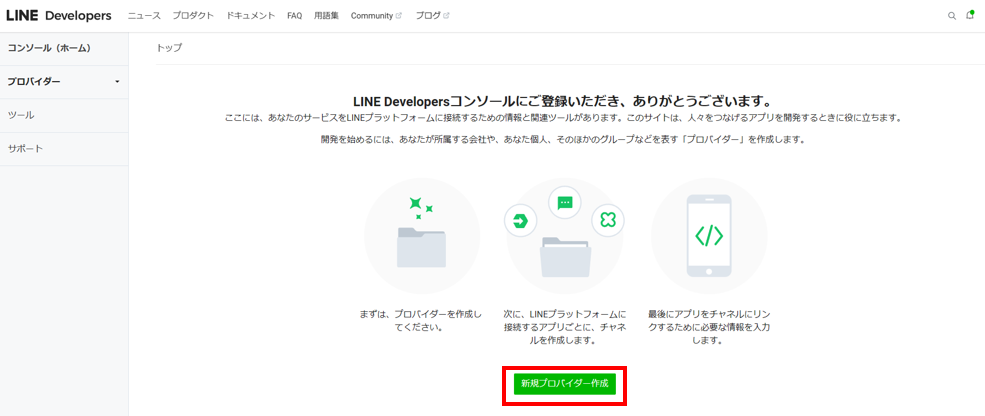Click the green login arrow icon
The height and width of the screenshot is (416, 985).
(520, 221)
